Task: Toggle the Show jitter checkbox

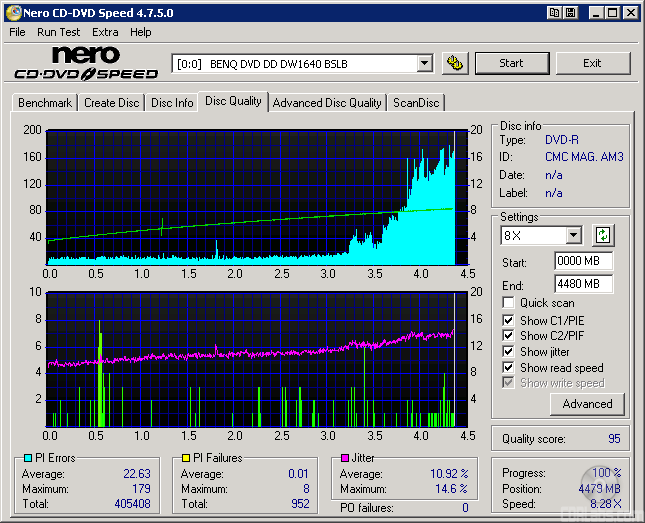Action: coord(509,352)
